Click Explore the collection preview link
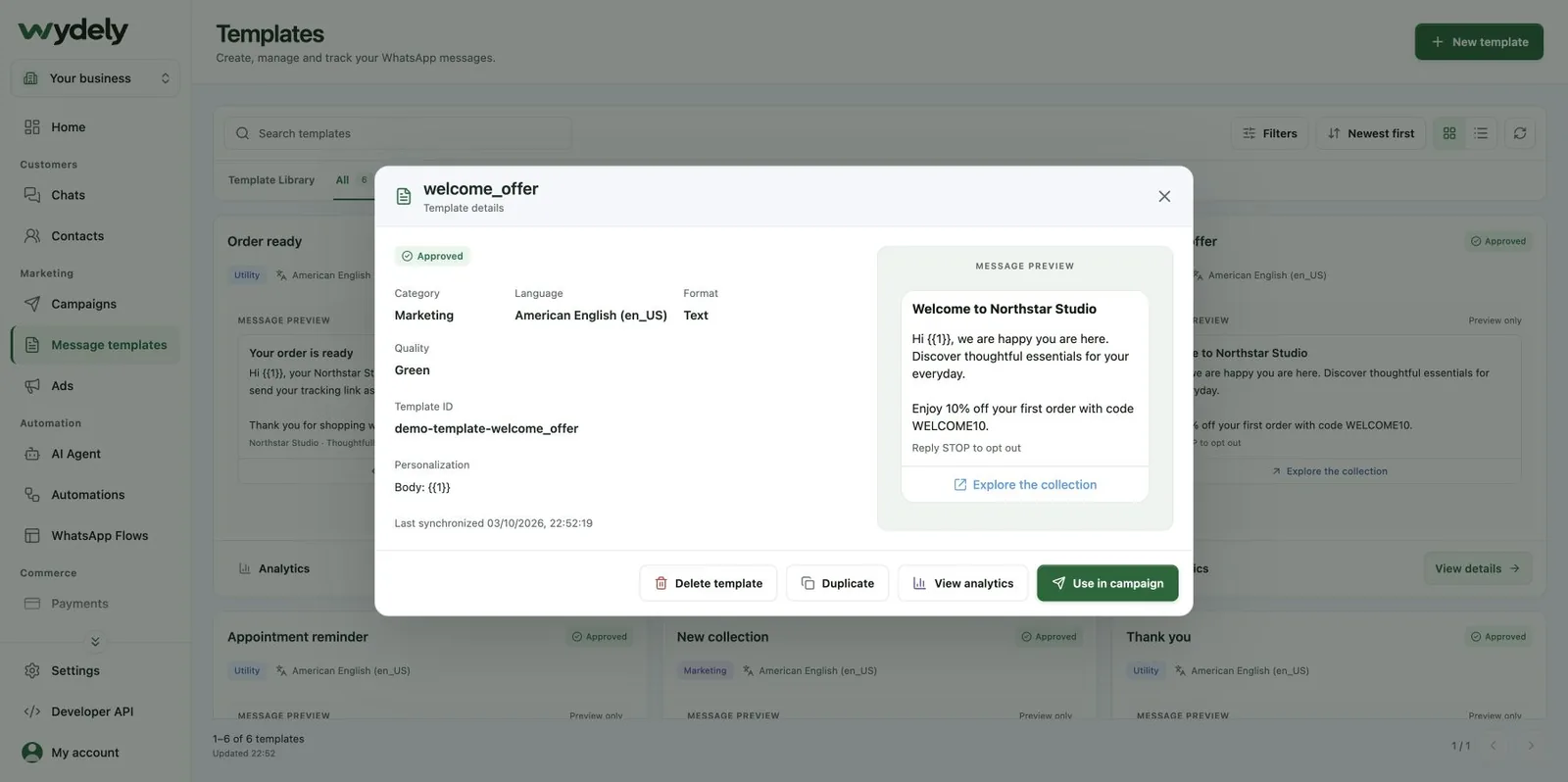 coord(1025,485)
